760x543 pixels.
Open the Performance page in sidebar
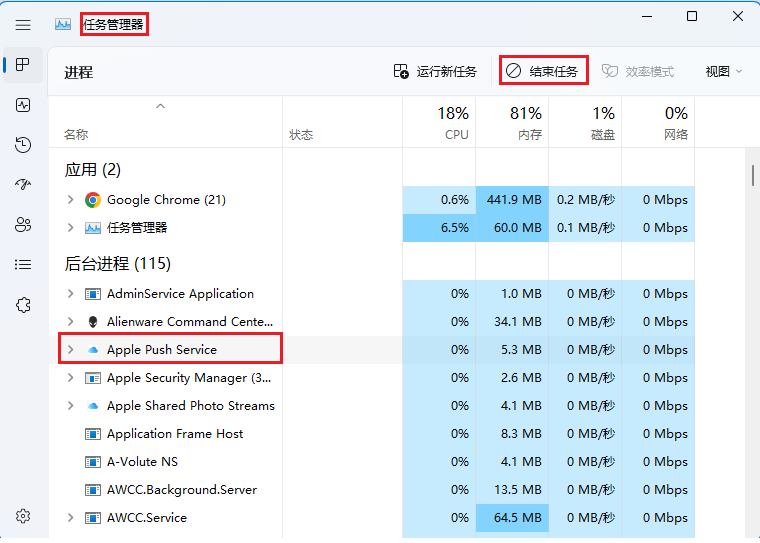[x=23, y=105]
